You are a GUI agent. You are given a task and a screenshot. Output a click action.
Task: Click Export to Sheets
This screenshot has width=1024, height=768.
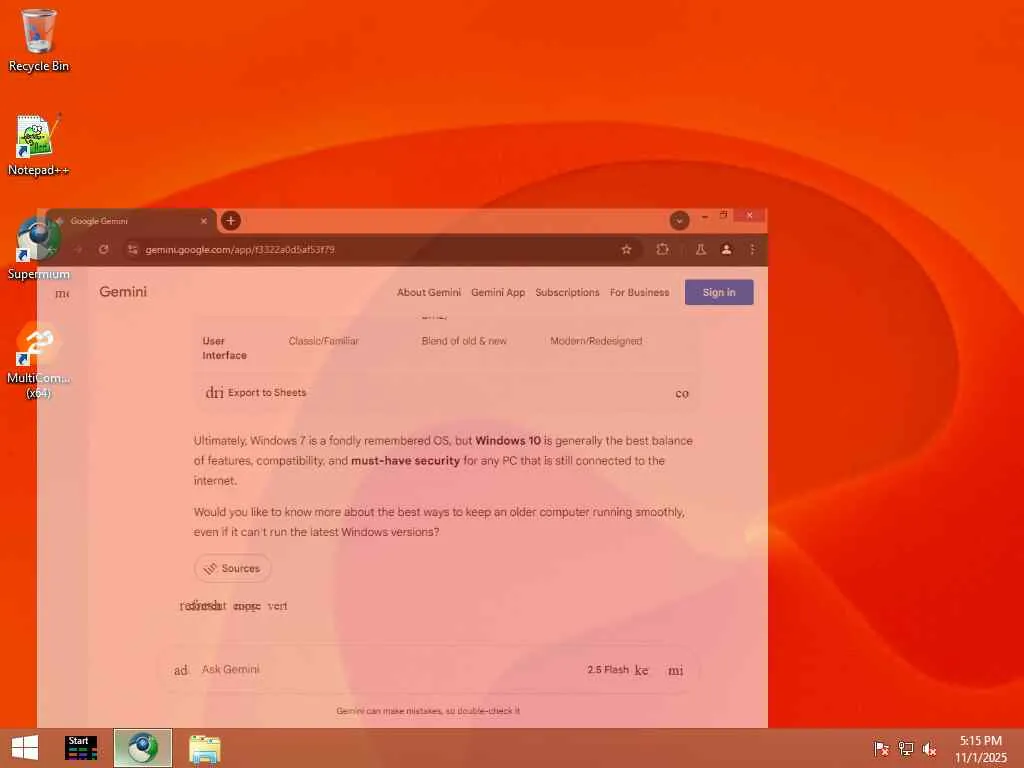[256, 392]
